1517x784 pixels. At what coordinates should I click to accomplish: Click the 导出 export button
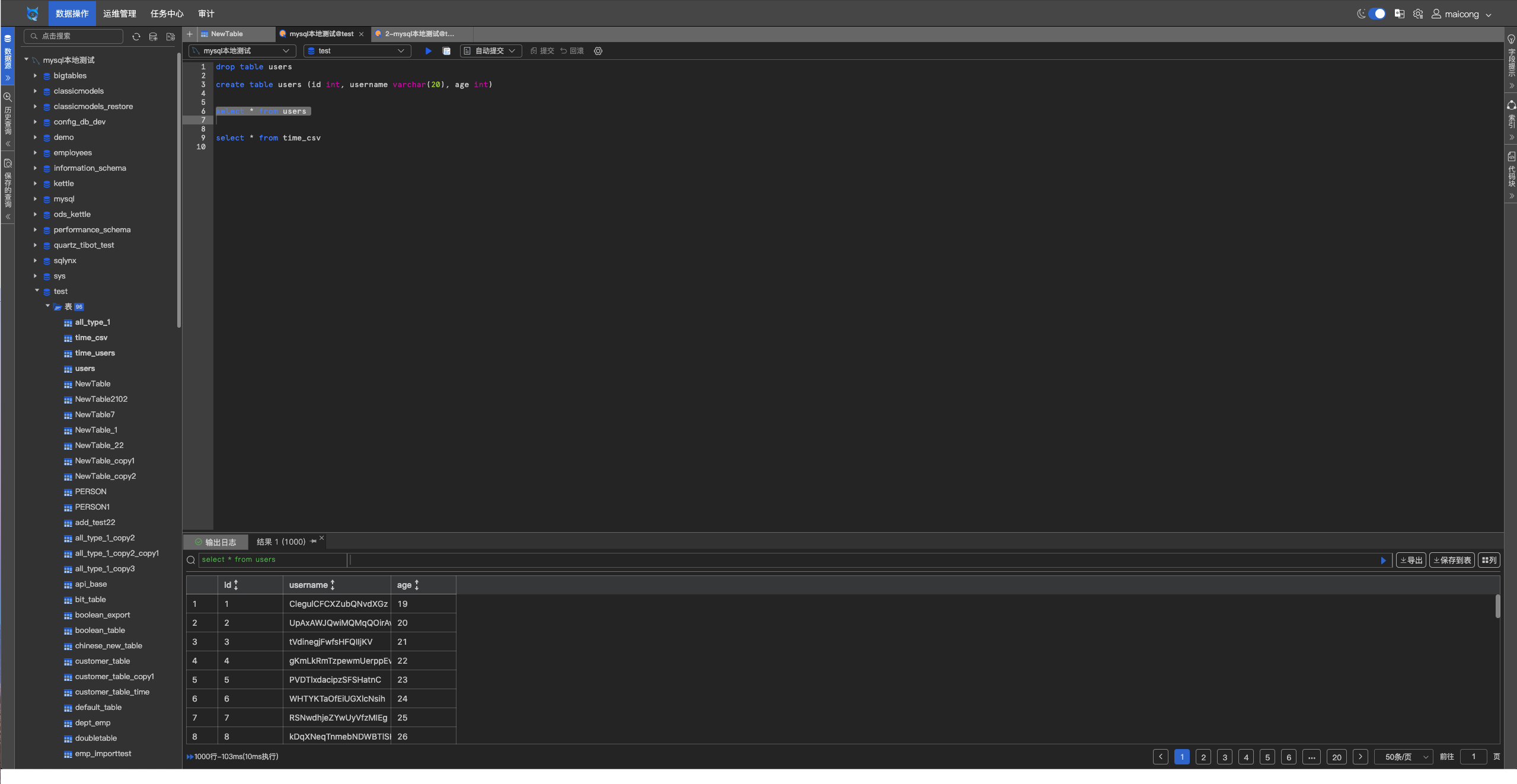pos(1411,560)
